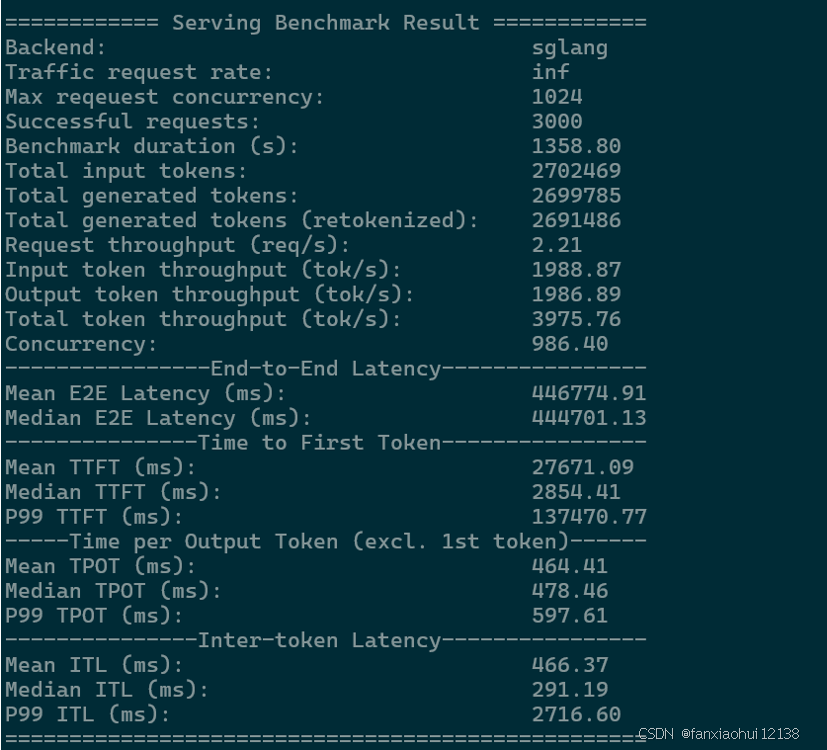Select the Mean E2E Latency value
827x750 pixels.
[589, 393]
